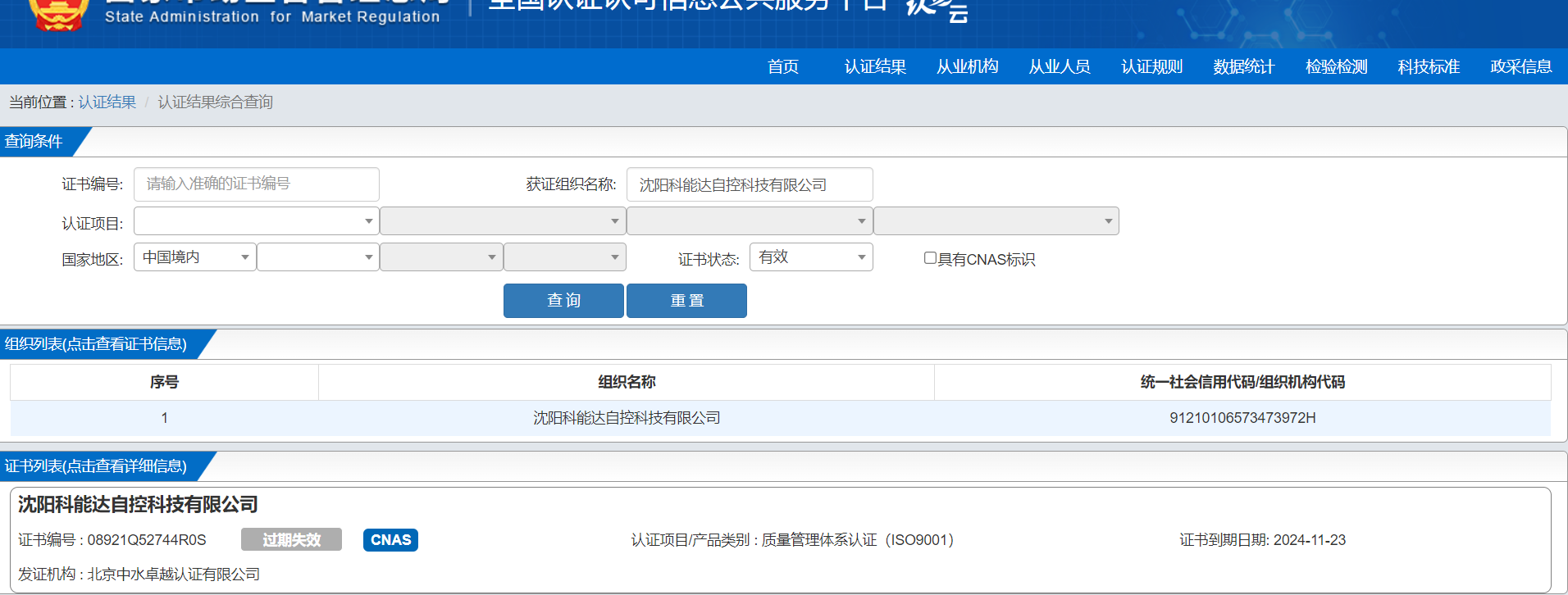Click the credit code 91210106573473972H

pos(1242,418)
